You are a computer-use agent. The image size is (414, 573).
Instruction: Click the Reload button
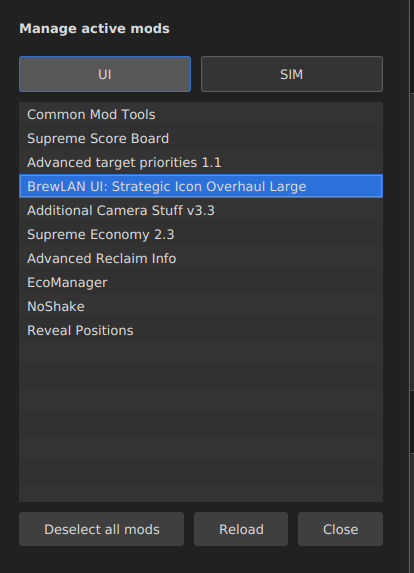241,529
